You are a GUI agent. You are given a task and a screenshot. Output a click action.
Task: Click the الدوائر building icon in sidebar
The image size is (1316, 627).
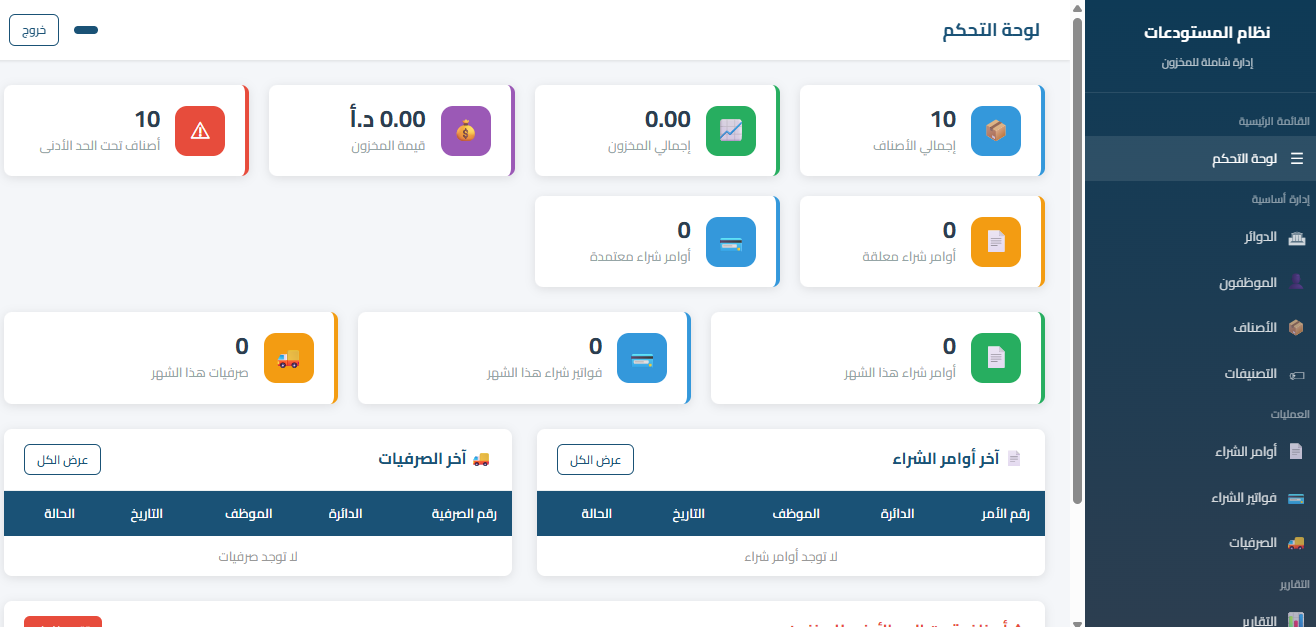click(1297, 238)
